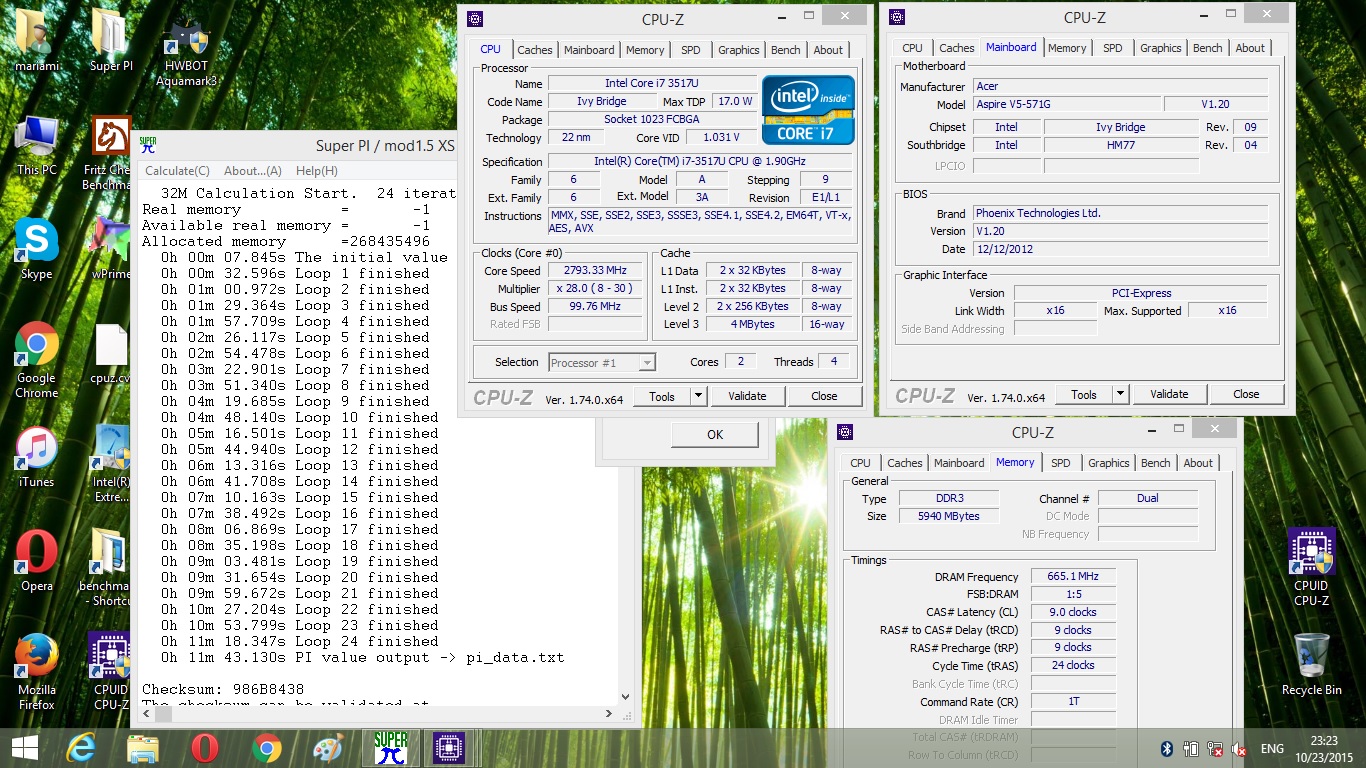
Task: Click the DRAM Frequency value 665.1 MHz
Action: 1072,577
